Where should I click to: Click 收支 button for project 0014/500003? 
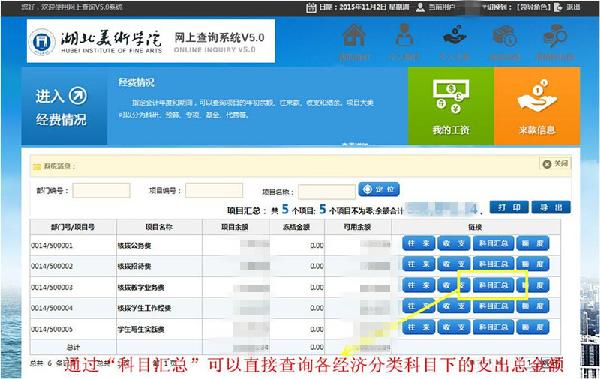pyautogui.click(x=453, y=285)
